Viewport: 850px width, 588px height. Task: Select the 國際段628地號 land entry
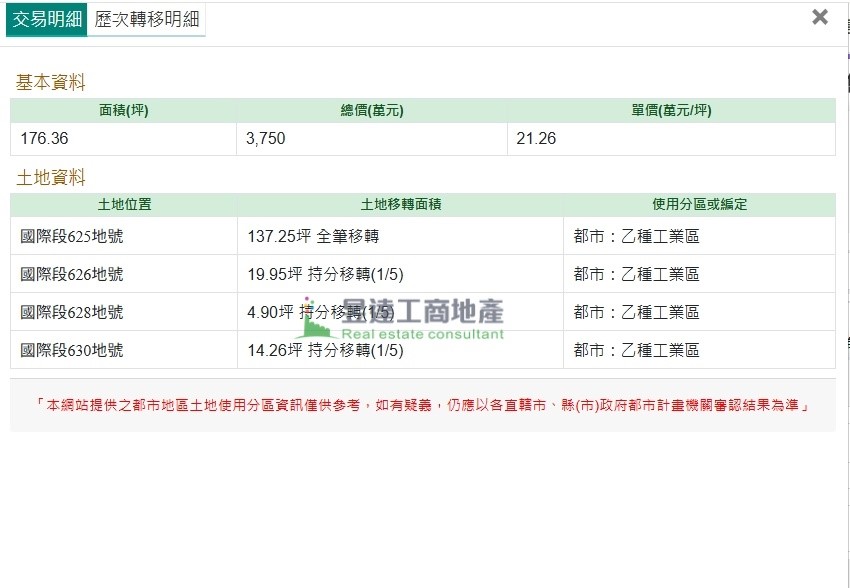click(x=72, y=313)
